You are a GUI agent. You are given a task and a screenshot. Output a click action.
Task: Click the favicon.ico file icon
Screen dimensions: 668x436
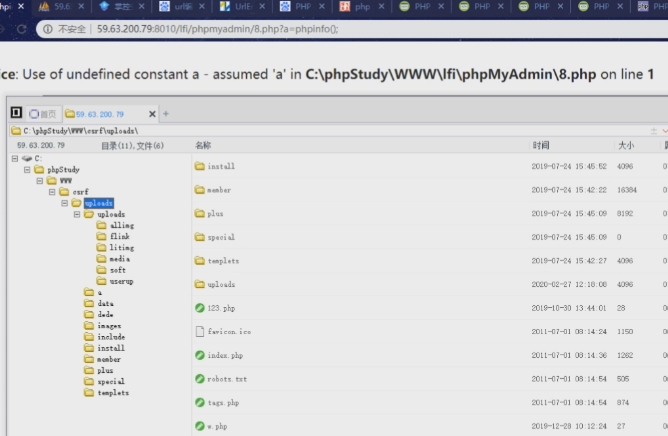pos(200,331)
